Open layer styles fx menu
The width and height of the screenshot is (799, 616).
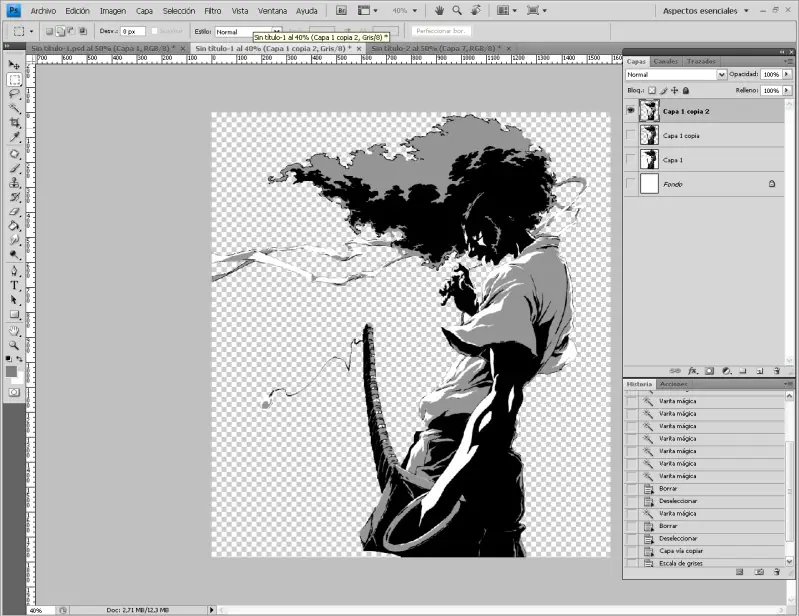click(693, 371)
